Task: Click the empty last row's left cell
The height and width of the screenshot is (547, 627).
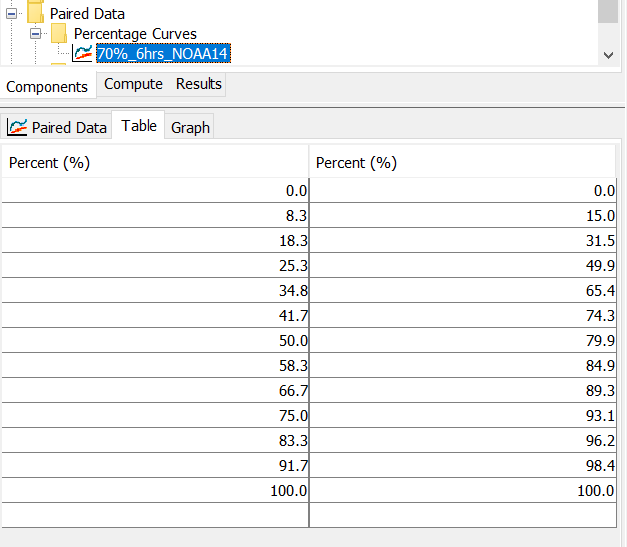Action: (155, 515)
